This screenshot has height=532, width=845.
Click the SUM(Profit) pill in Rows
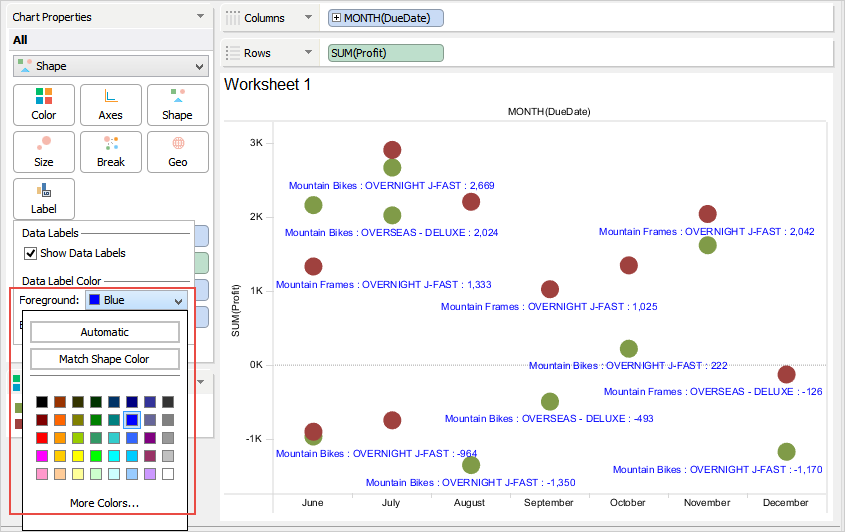click(385, 53)
